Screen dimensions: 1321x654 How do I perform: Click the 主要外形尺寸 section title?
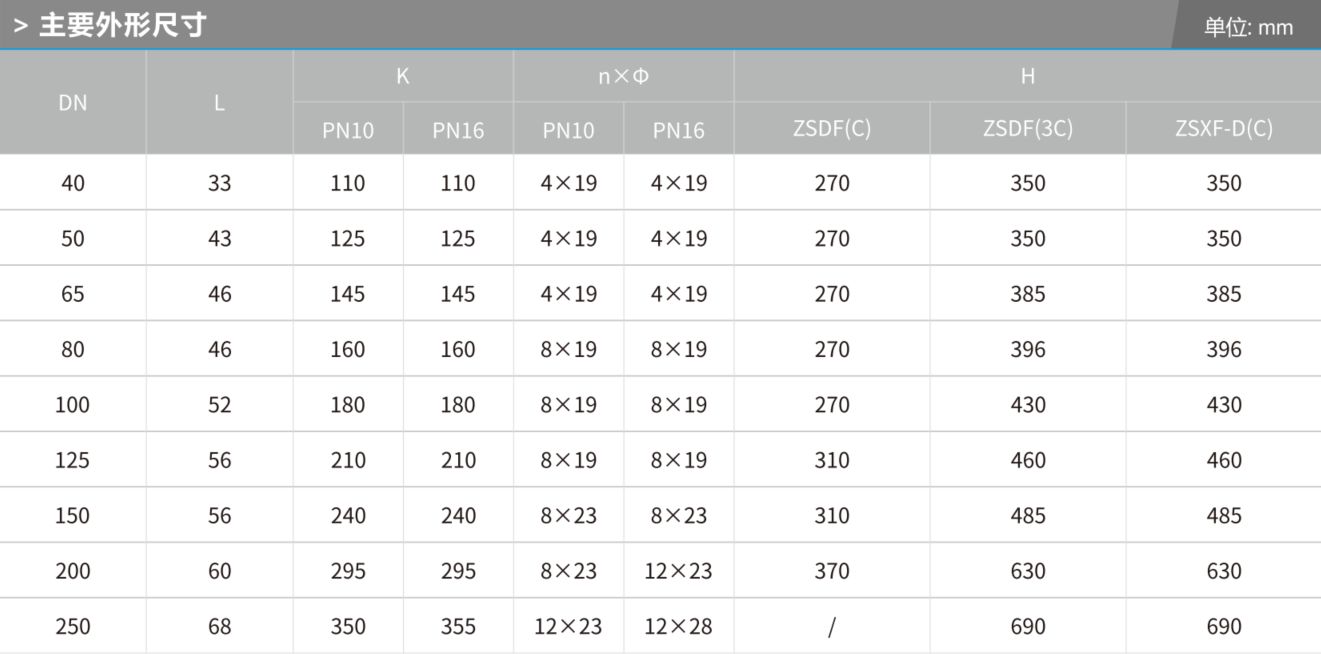122,25
